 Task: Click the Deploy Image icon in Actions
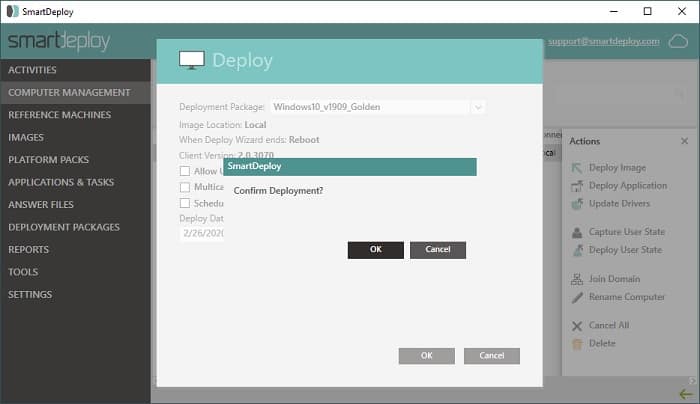(577, 168)
